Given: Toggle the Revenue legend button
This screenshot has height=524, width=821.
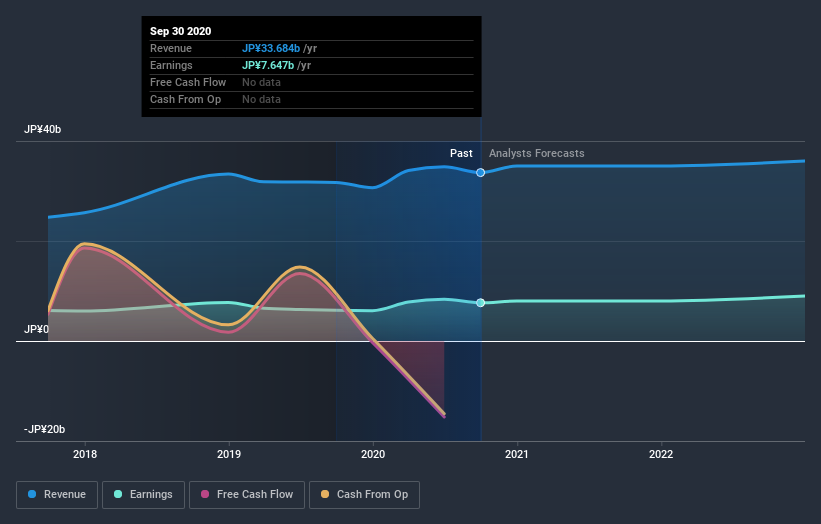Looking at the screenshot, I should pos(57,495).
